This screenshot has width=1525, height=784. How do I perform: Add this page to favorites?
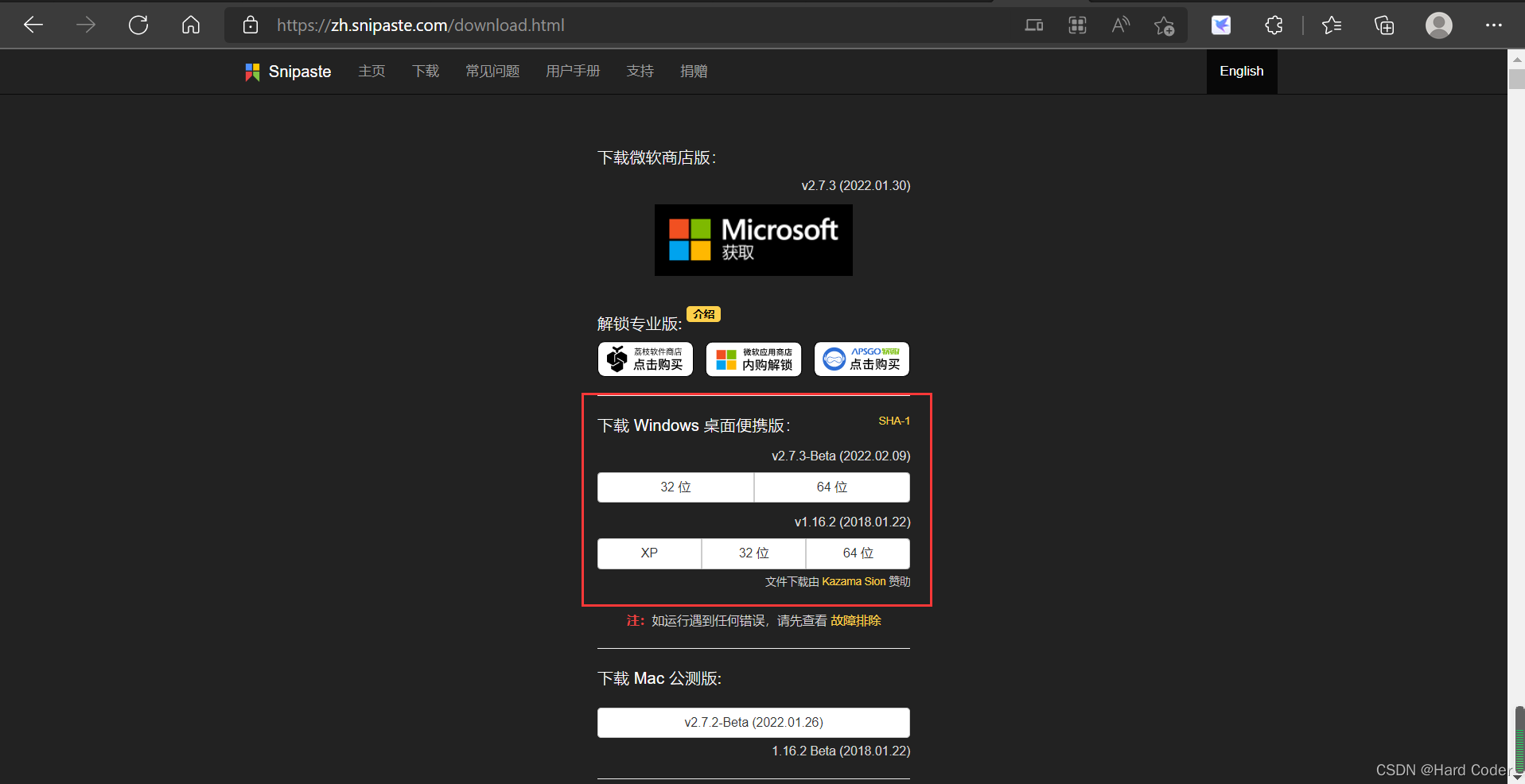pos(1164,25)
